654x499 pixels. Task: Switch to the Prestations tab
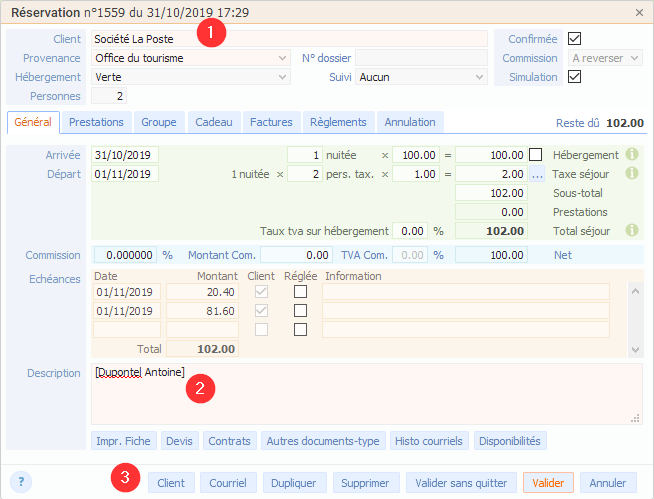coord(96,122)
